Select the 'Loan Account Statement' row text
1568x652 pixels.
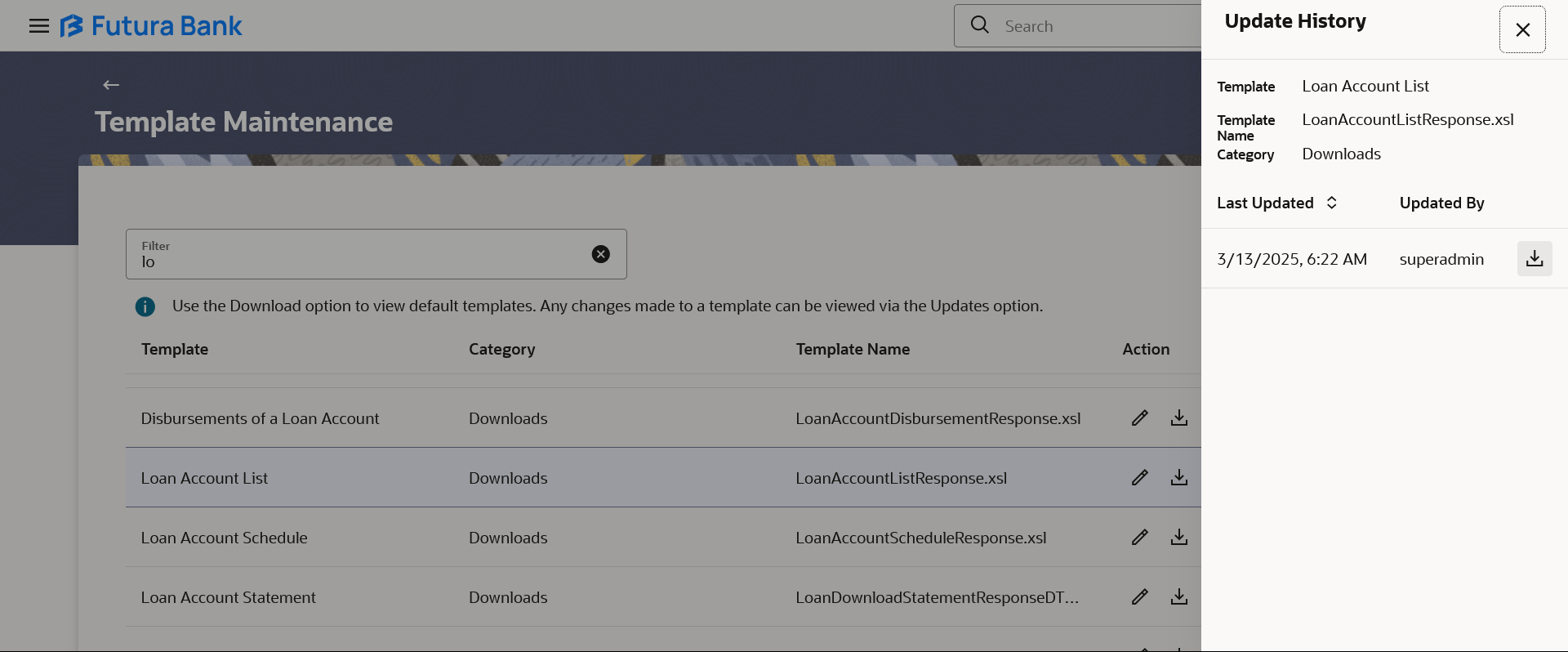pyautogui.click(x=228, y=597)
